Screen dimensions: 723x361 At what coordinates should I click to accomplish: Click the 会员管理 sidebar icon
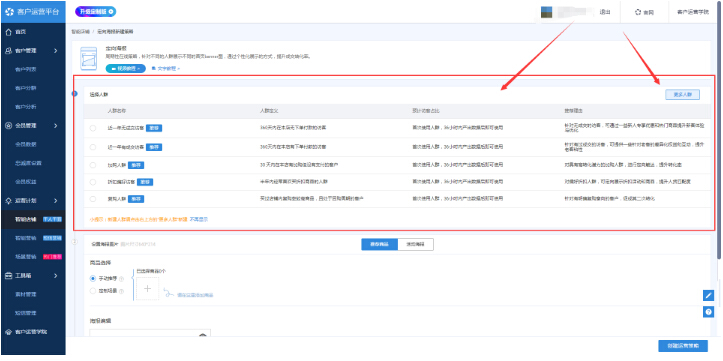click(8, 125)
